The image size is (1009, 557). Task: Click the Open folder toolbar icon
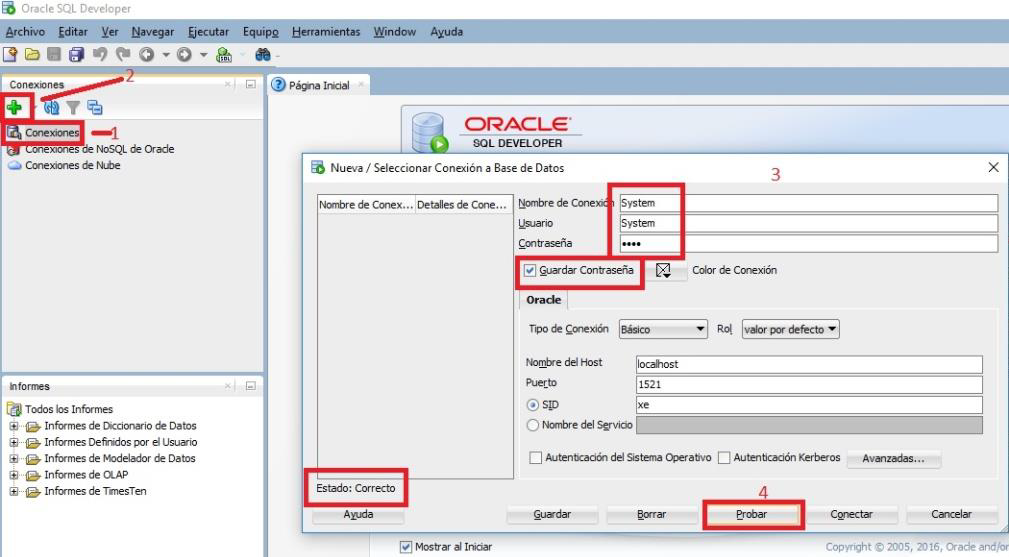click(32, 55)
